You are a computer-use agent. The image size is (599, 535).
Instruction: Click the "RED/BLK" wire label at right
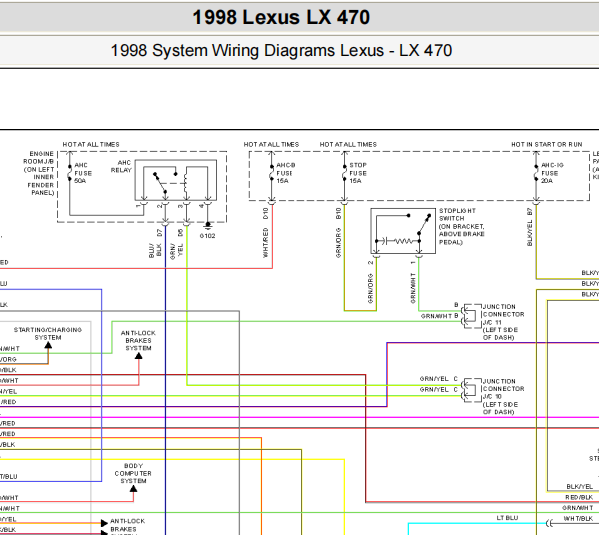click(579, 497)
